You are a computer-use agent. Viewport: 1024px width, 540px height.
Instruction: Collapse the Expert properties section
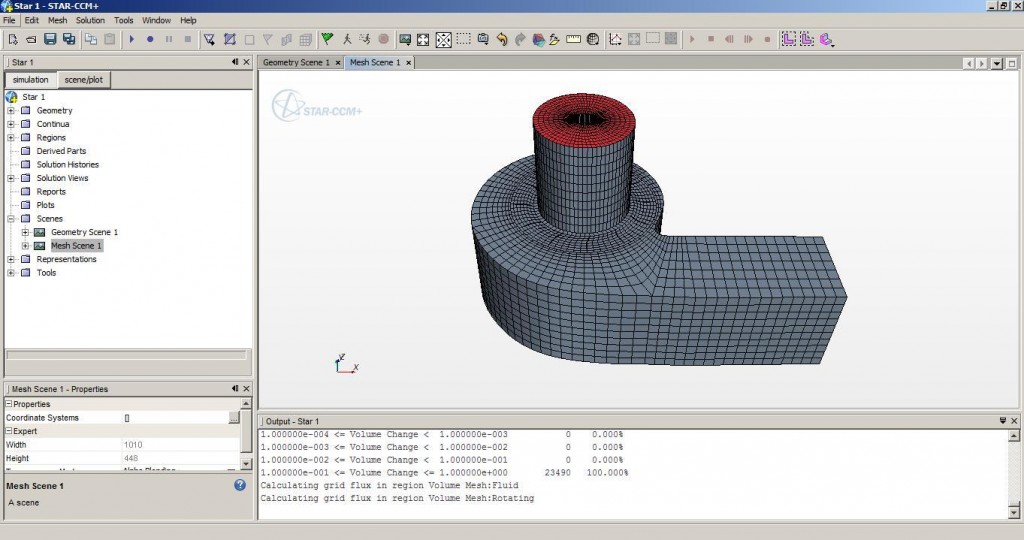[x=9, y=431]
